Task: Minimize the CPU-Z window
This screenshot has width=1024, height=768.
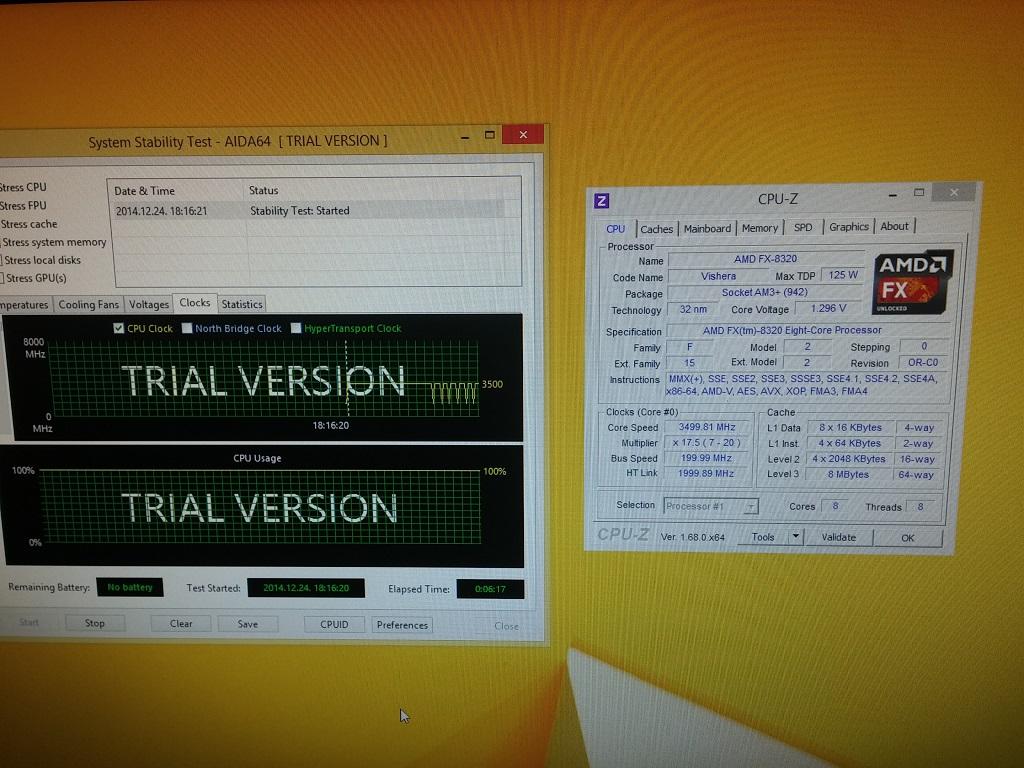Action: click(893, 194)
